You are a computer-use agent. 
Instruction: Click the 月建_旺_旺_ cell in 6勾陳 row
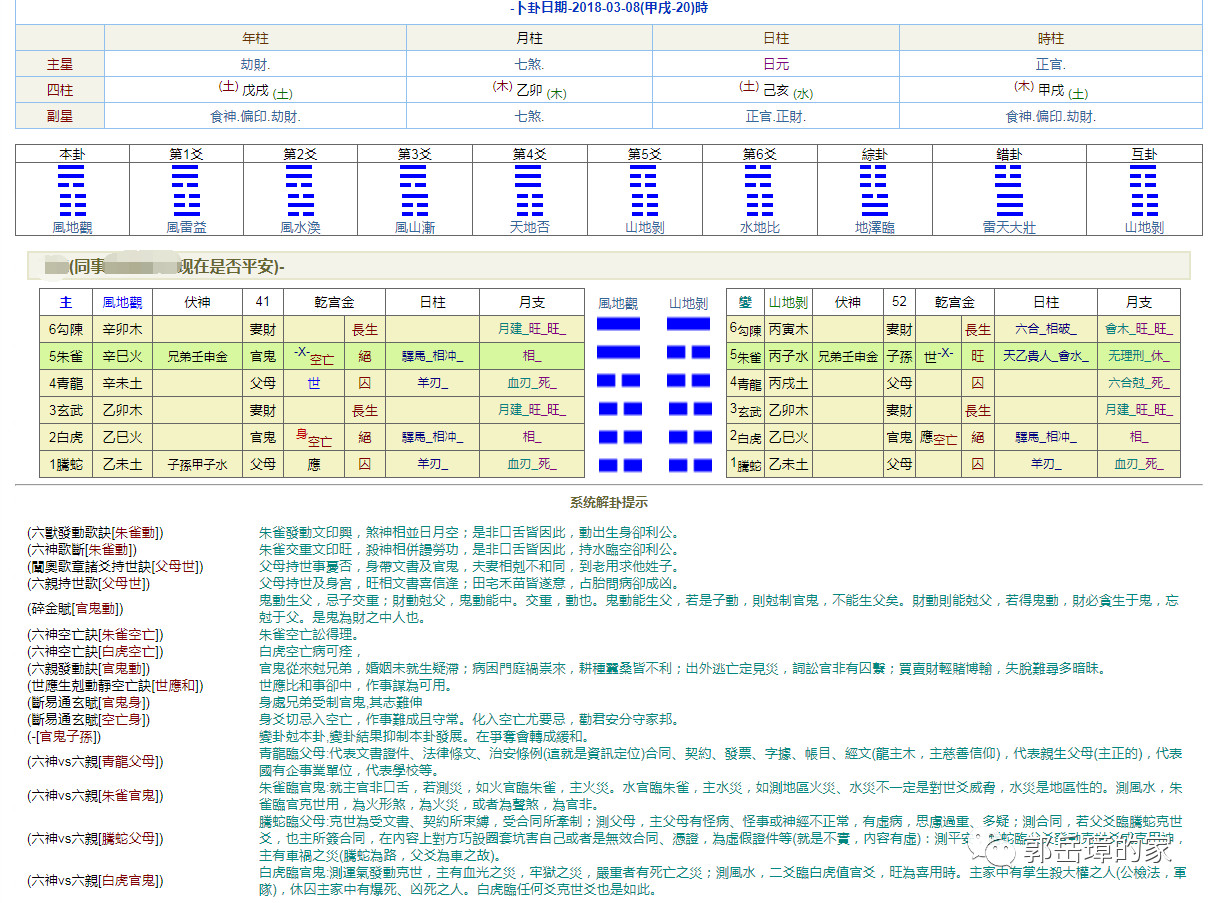[532, 329]
